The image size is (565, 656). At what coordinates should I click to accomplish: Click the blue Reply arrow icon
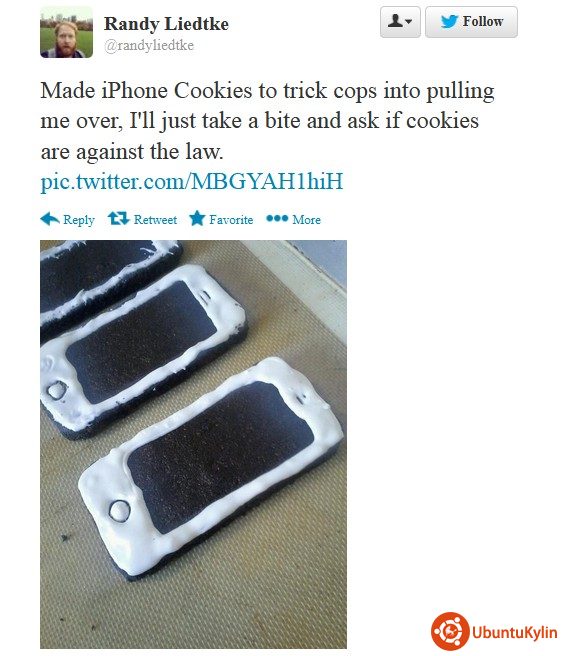[x=50, y=219]
